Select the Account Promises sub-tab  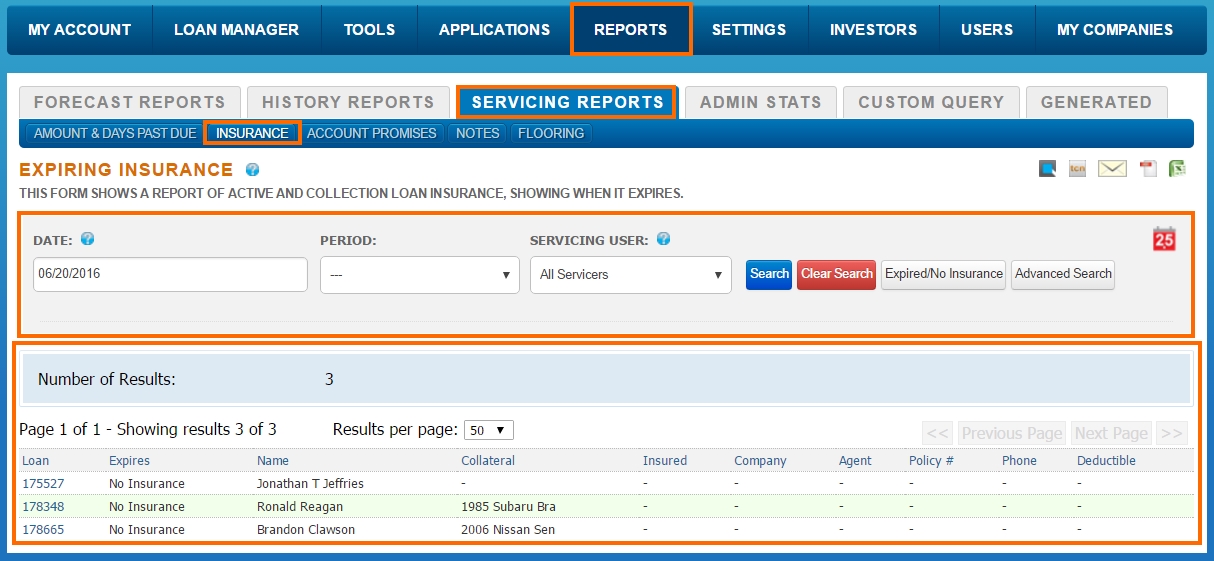point(372,133)
